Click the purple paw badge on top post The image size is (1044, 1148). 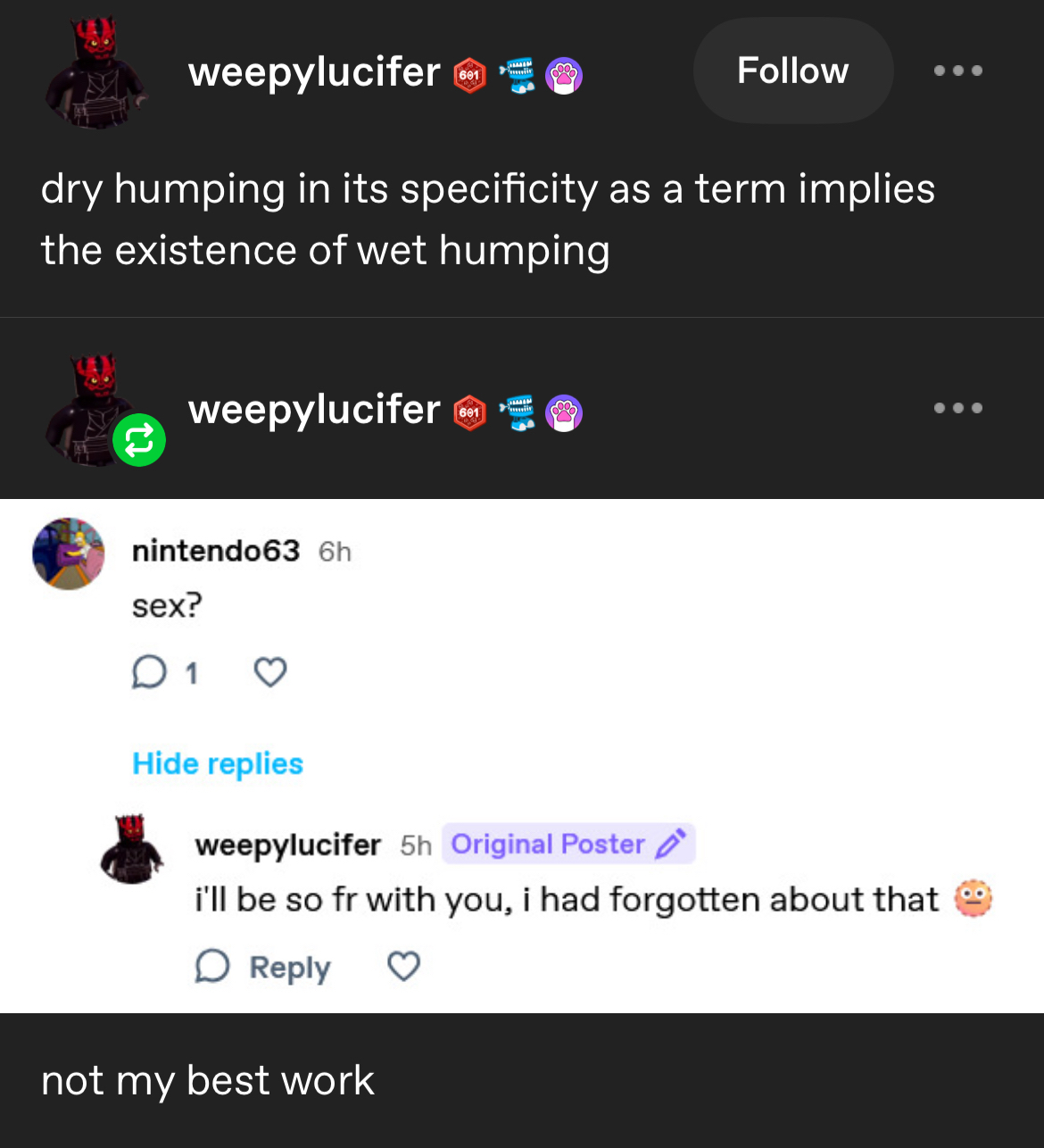[564, 76]
